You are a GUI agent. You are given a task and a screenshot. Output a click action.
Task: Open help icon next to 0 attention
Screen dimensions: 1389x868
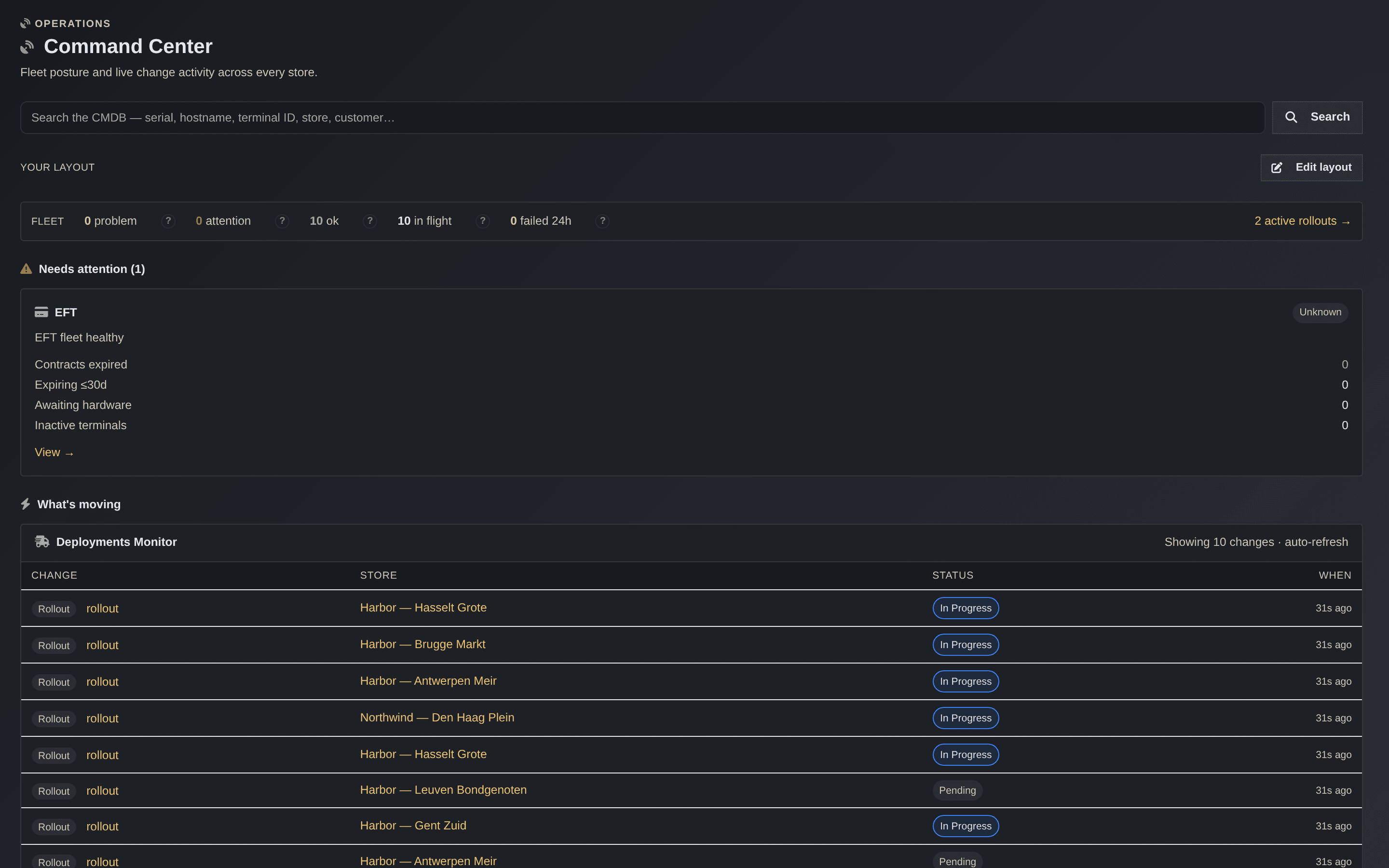tap(282, 221)
